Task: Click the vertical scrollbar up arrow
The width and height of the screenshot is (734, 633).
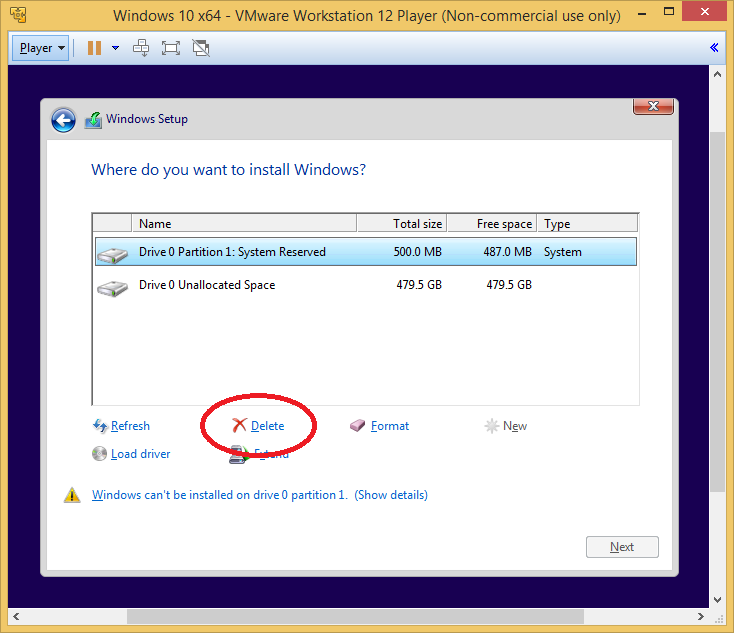Action: point(717,74)
